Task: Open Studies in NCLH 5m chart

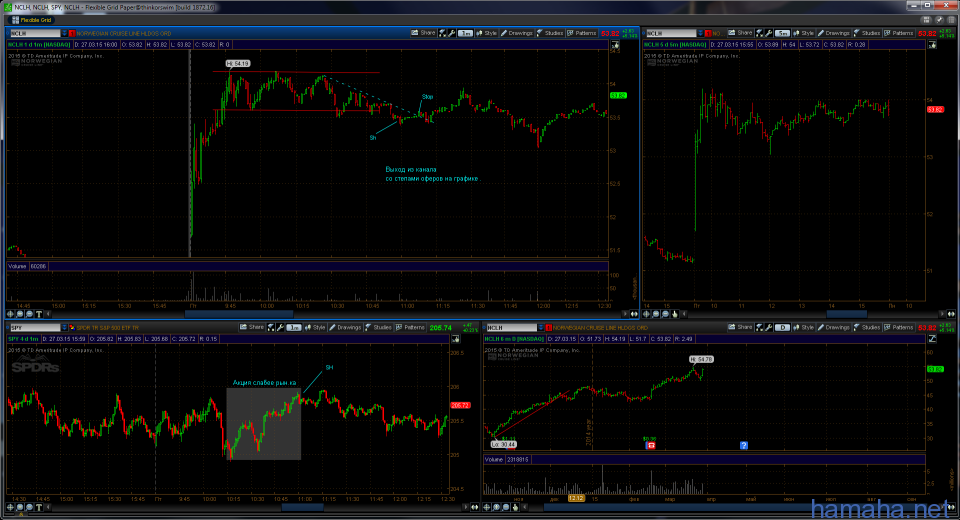Action: pyautogui.click(x=866, y=33)
